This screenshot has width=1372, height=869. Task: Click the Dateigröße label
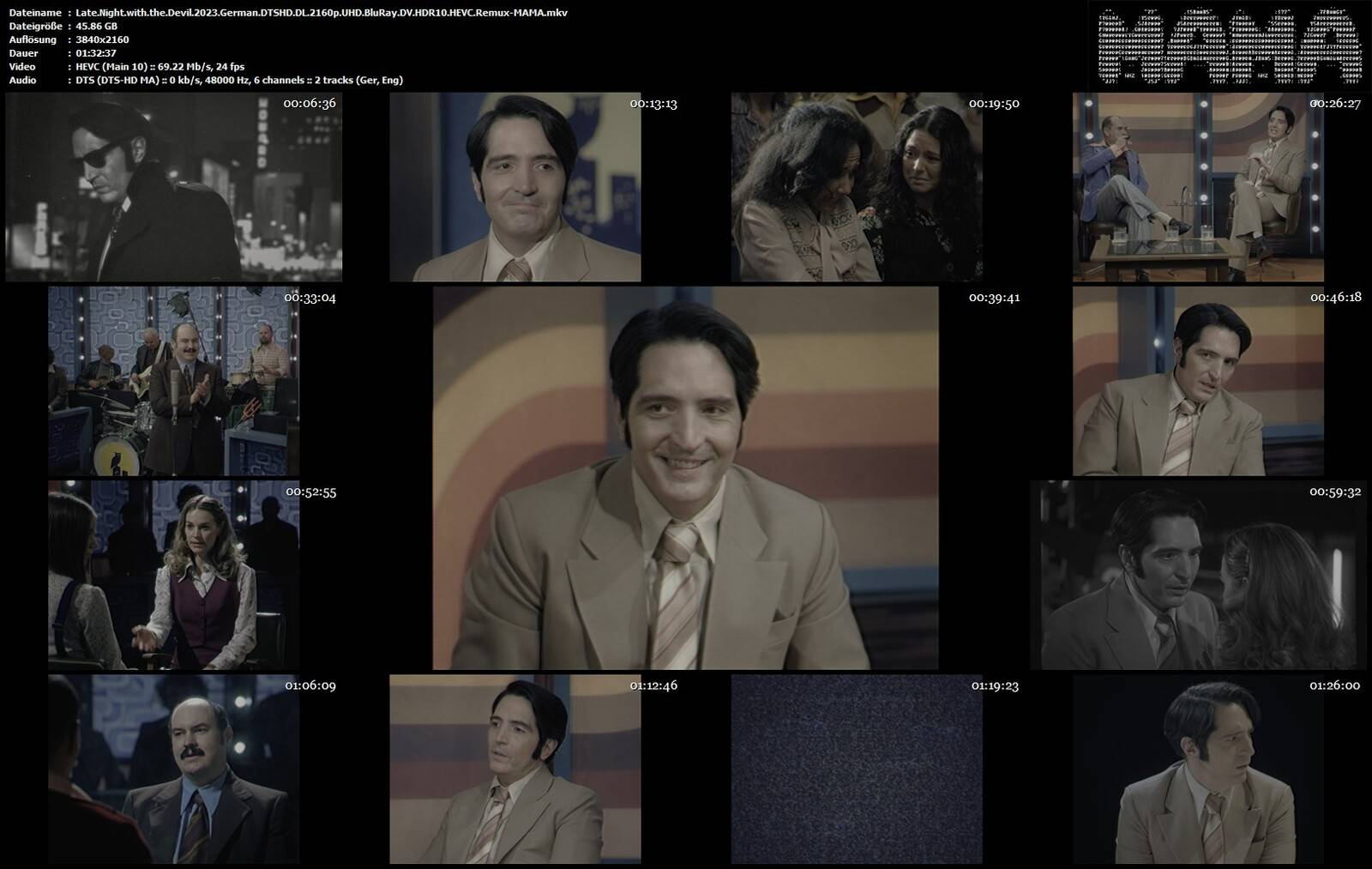(x=35, y=26)
